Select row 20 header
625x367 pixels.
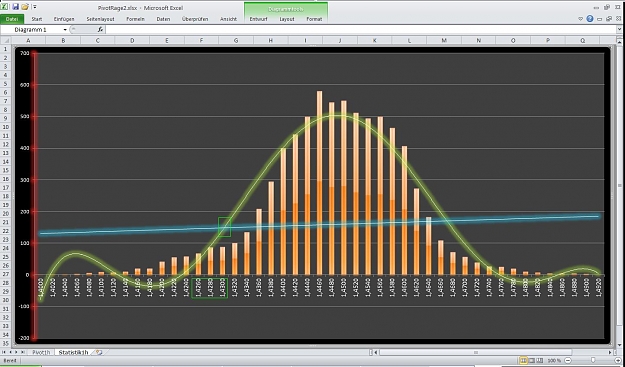coord(6,213)
